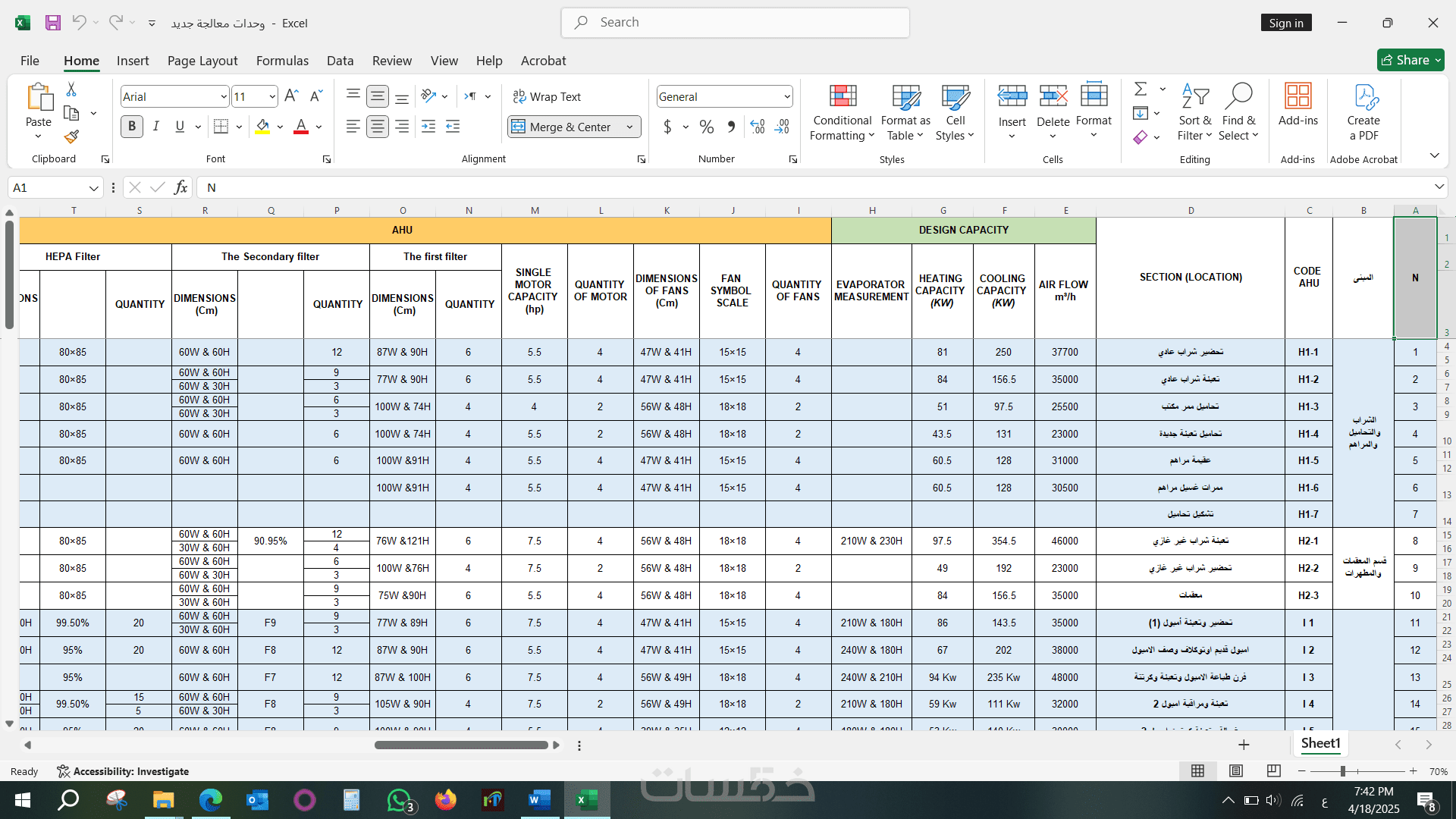Screen dimensions: 1456x819
Task: Open the Page Layout ribbon tab
Action: (x=202, y=61)
